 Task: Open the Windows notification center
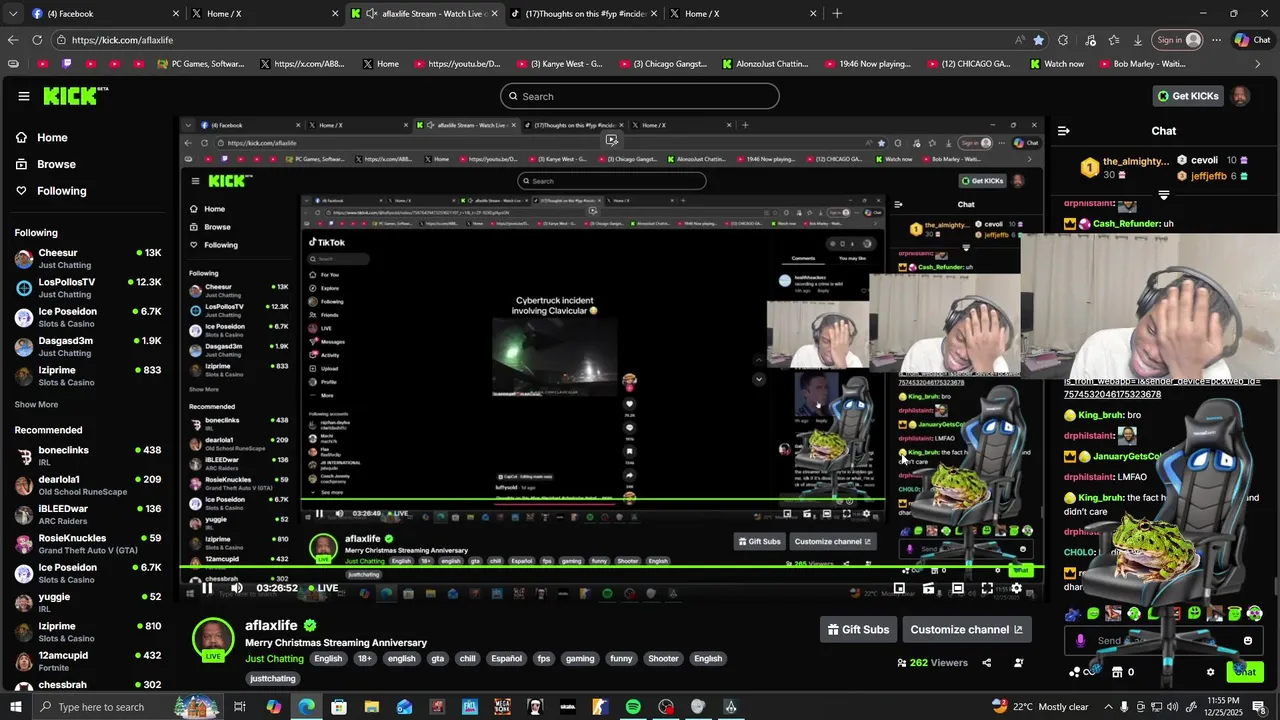(x=1261, y=707)
